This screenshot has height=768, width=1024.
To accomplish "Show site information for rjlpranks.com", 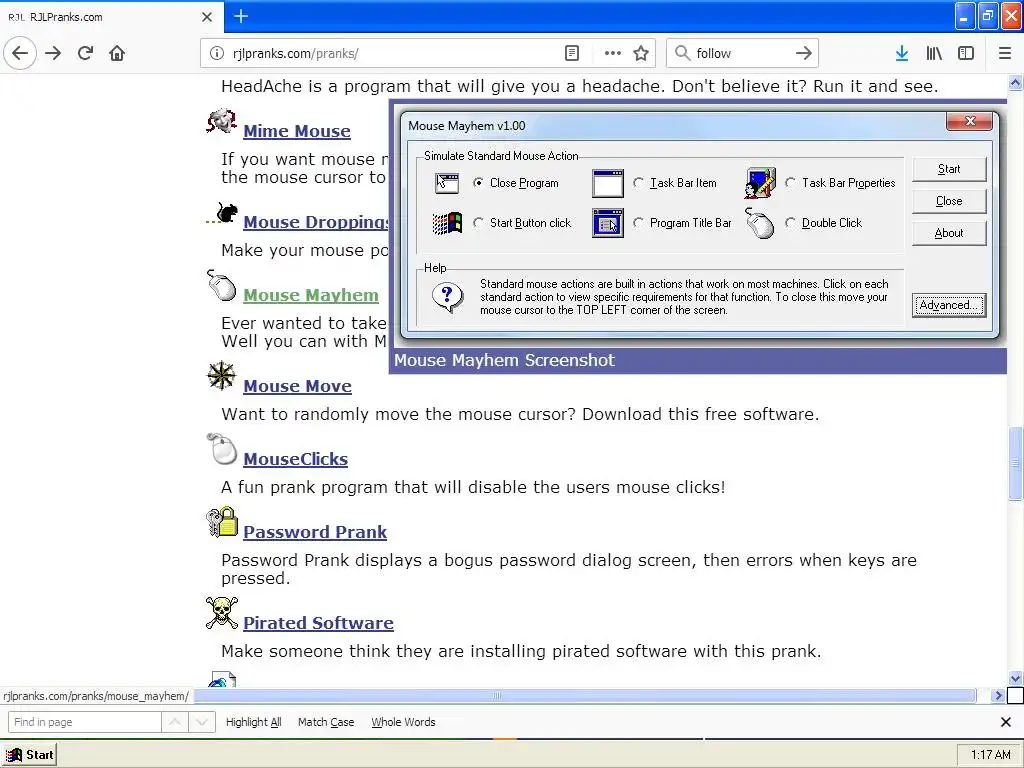I will (x=217, y=53).
